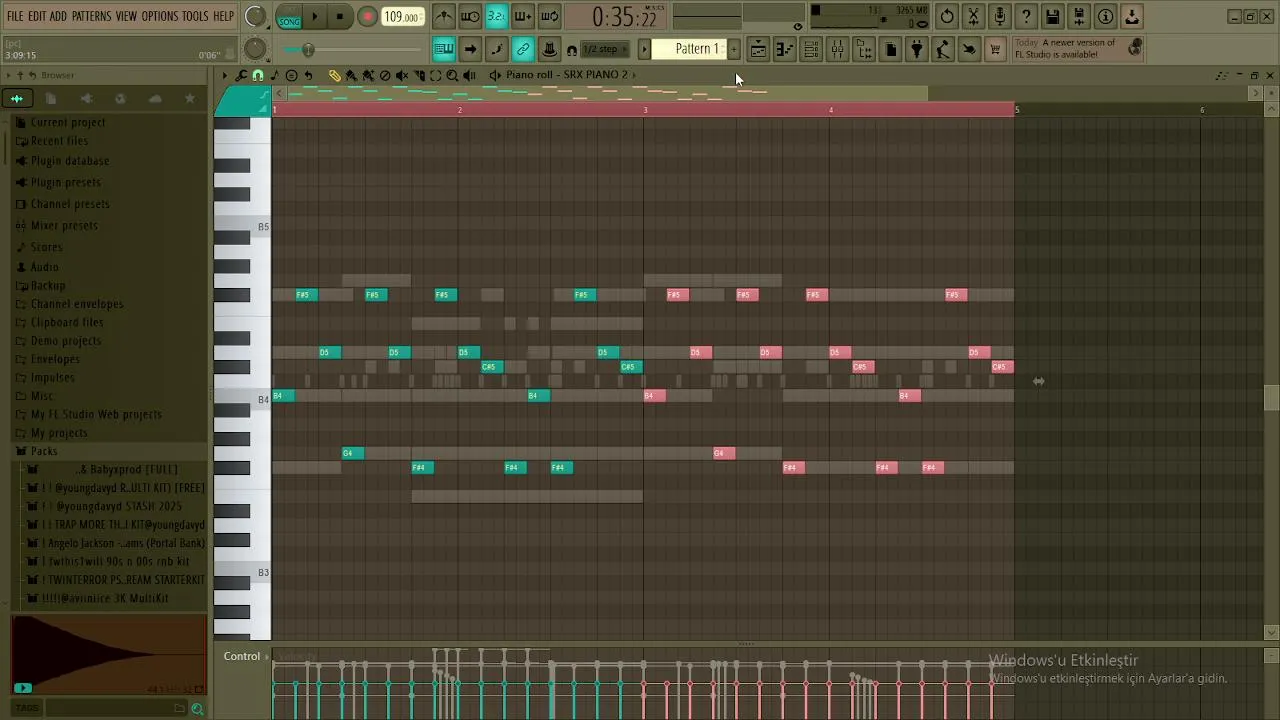This screenshot has height=720, width=1280.
Task: Click the microphone audio recording icon
Action: (x=1000, y=16)
